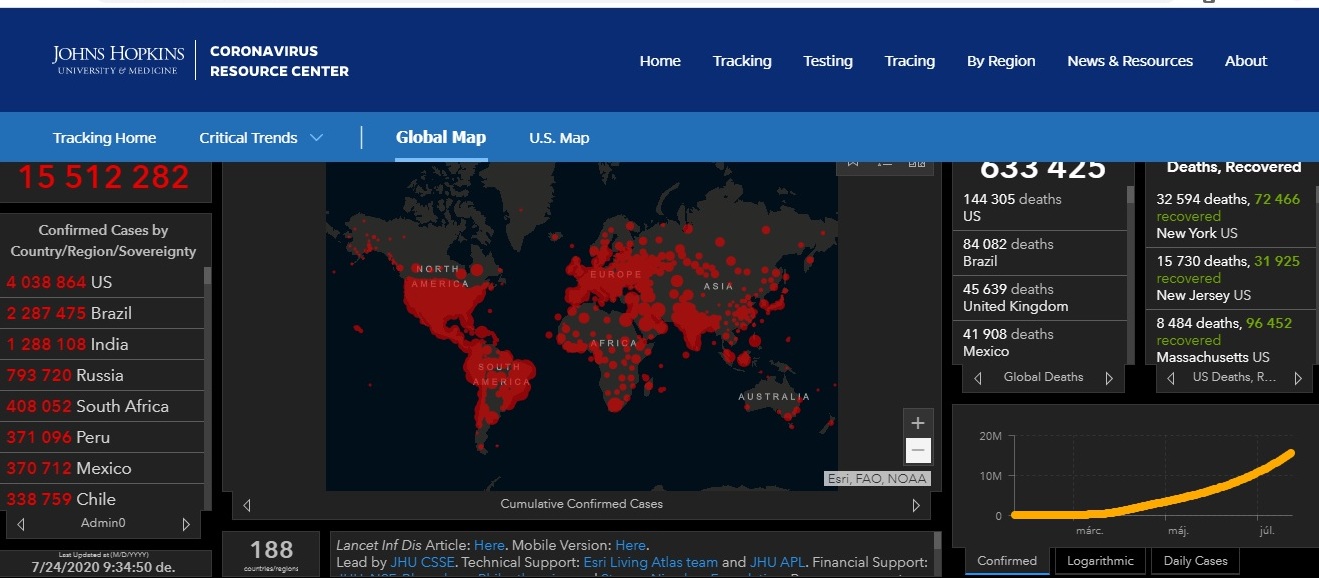Click the 15 512 282 total confirmed figure

[104, 177]
